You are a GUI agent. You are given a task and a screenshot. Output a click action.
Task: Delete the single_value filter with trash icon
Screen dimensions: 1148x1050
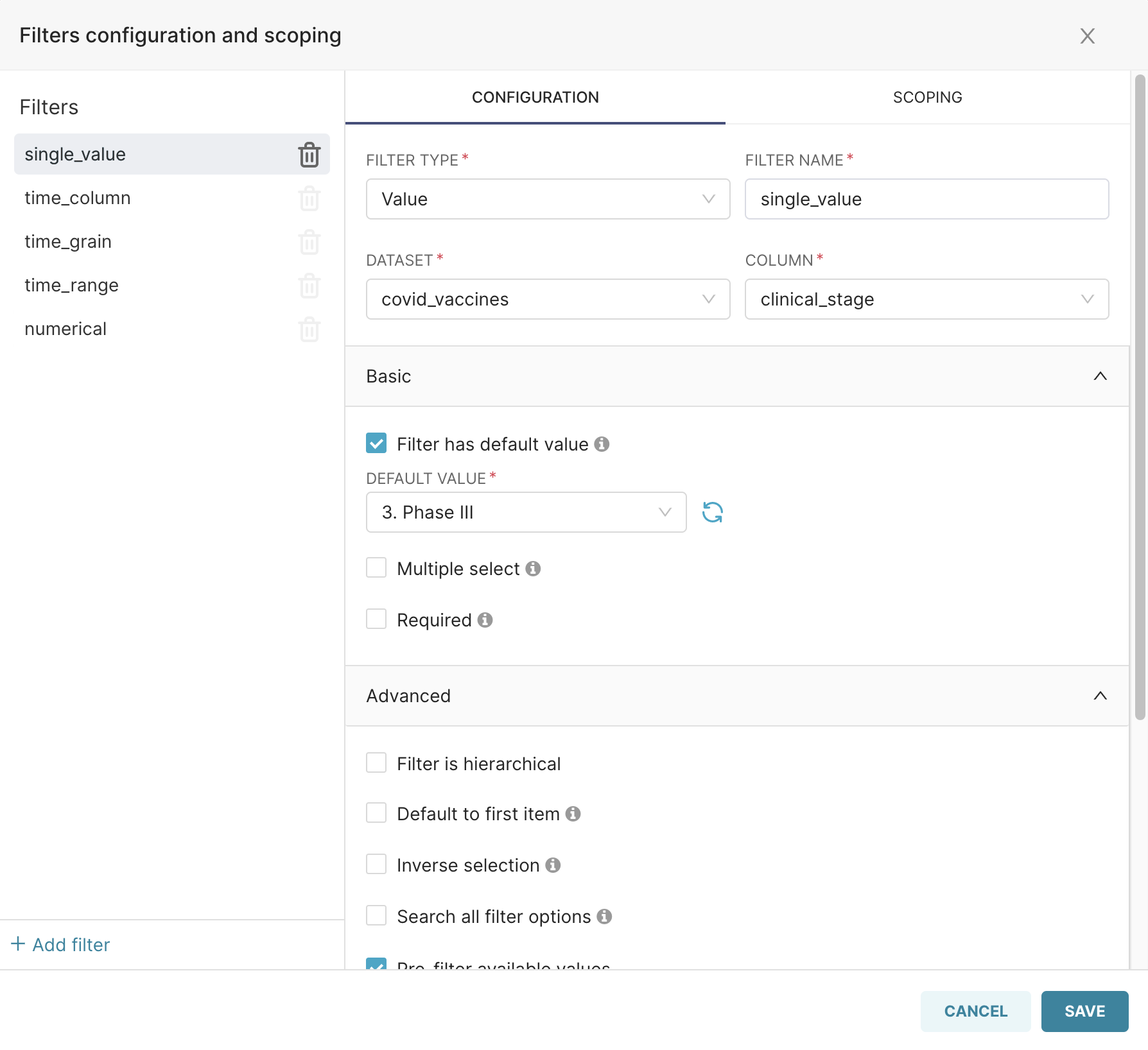pyautogui.click(x=309, y=155)
